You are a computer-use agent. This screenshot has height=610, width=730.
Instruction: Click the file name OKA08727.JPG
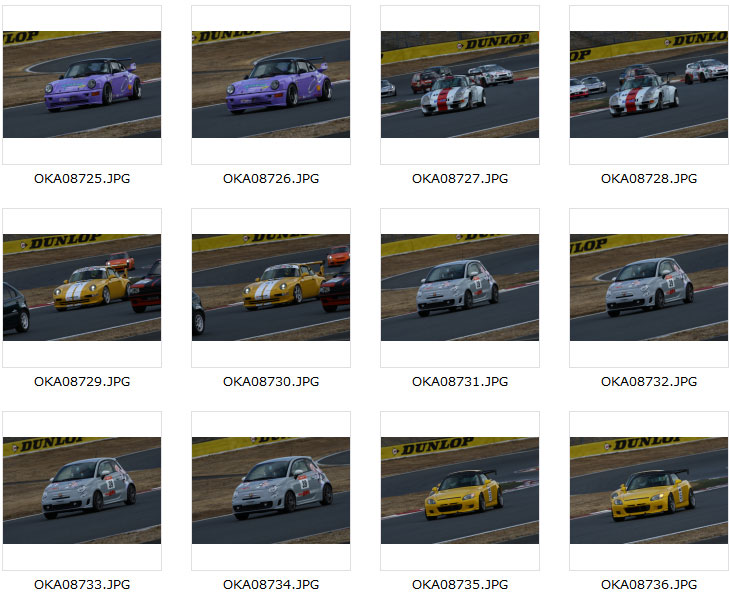click(460, 179)
